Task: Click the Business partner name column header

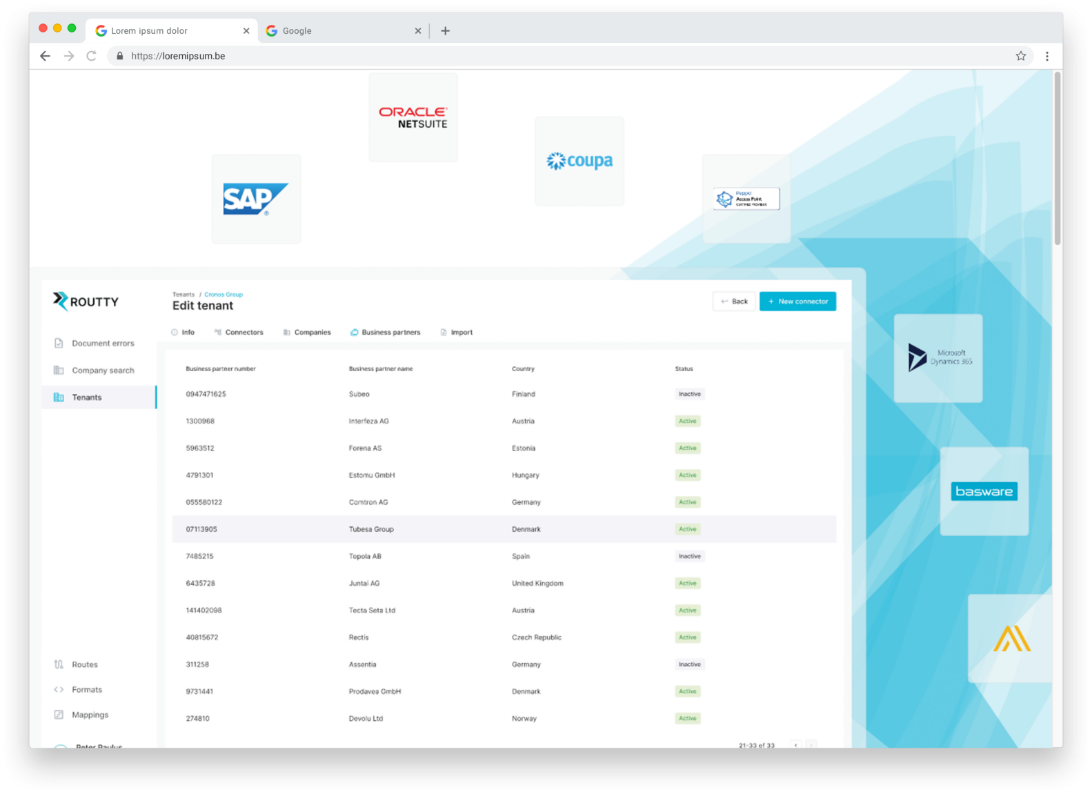Action: pos(381,368)
